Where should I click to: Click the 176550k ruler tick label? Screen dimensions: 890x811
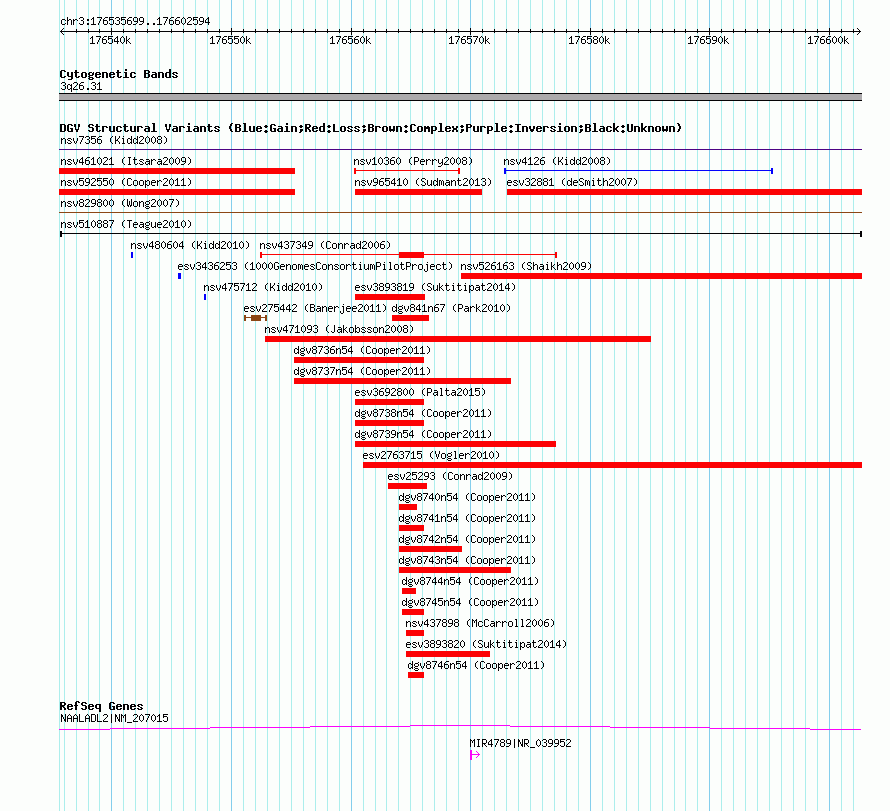pyautogui.click(x=230, y=40)
